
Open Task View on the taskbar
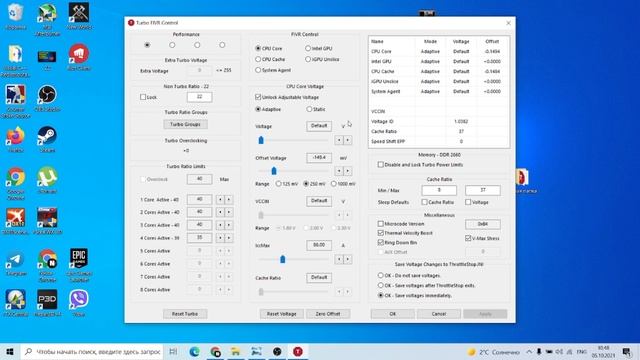(173, 351)
